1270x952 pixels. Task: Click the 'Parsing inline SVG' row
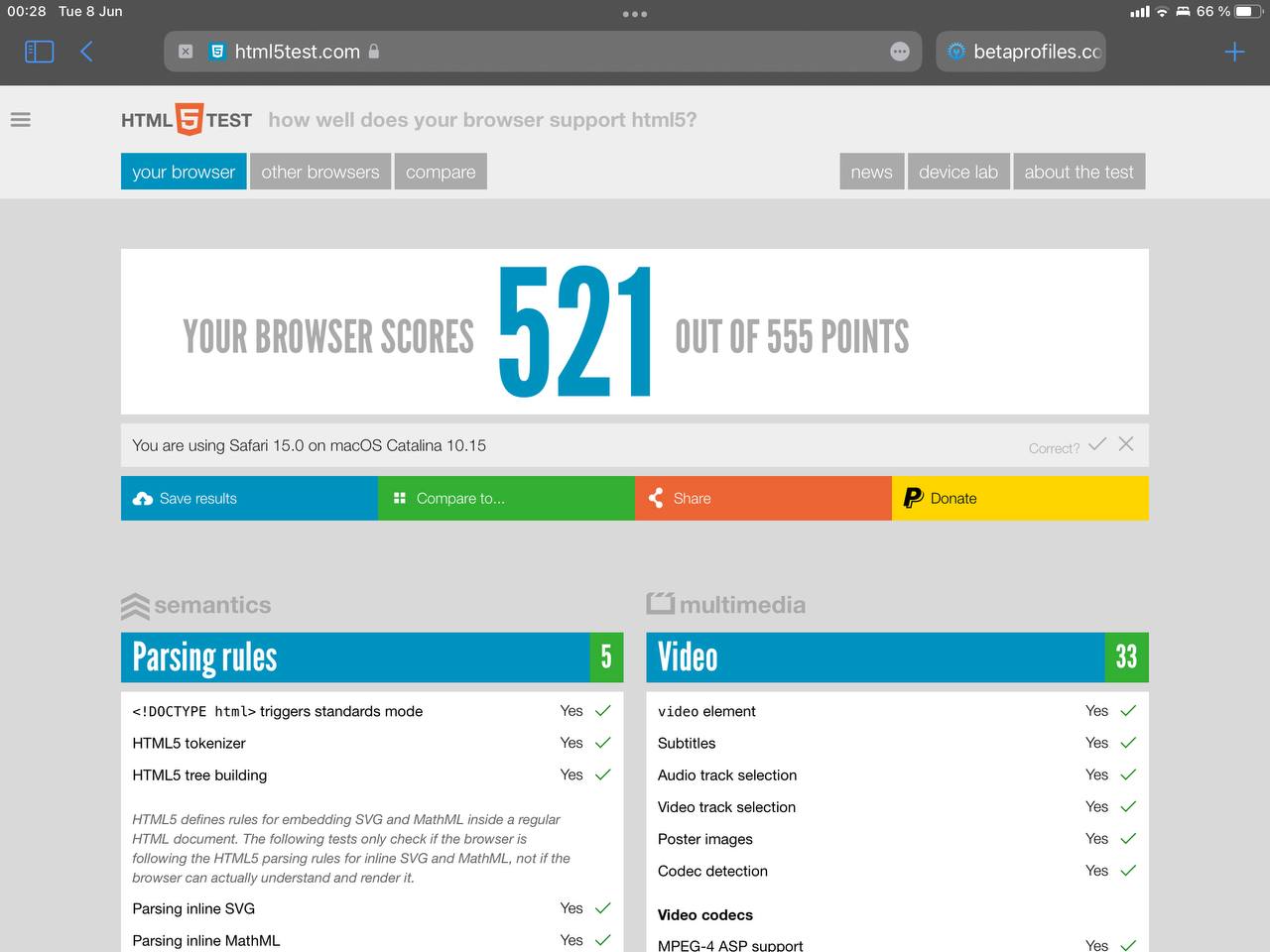coord(372,908)
